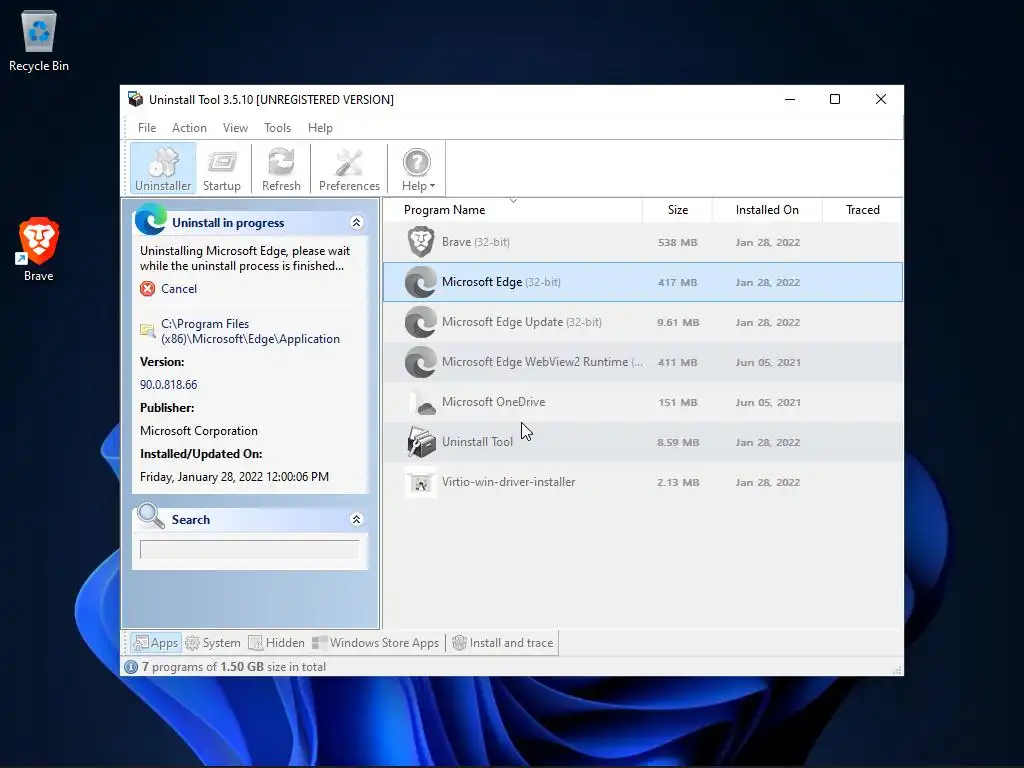Open Preferences from the toolbar
This screenshot has height=768, width=1024.
[x=349, y=168]
